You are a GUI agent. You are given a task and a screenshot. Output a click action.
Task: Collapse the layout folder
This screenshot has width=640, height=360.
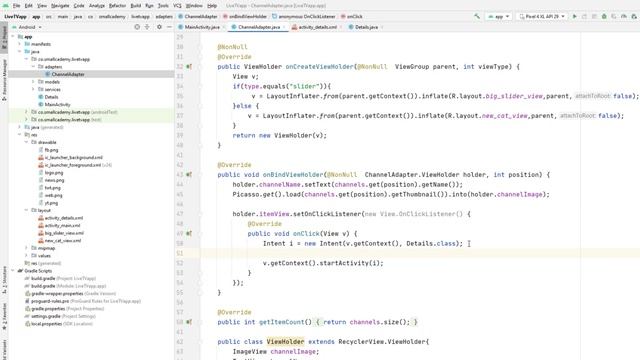click(27, 210)
